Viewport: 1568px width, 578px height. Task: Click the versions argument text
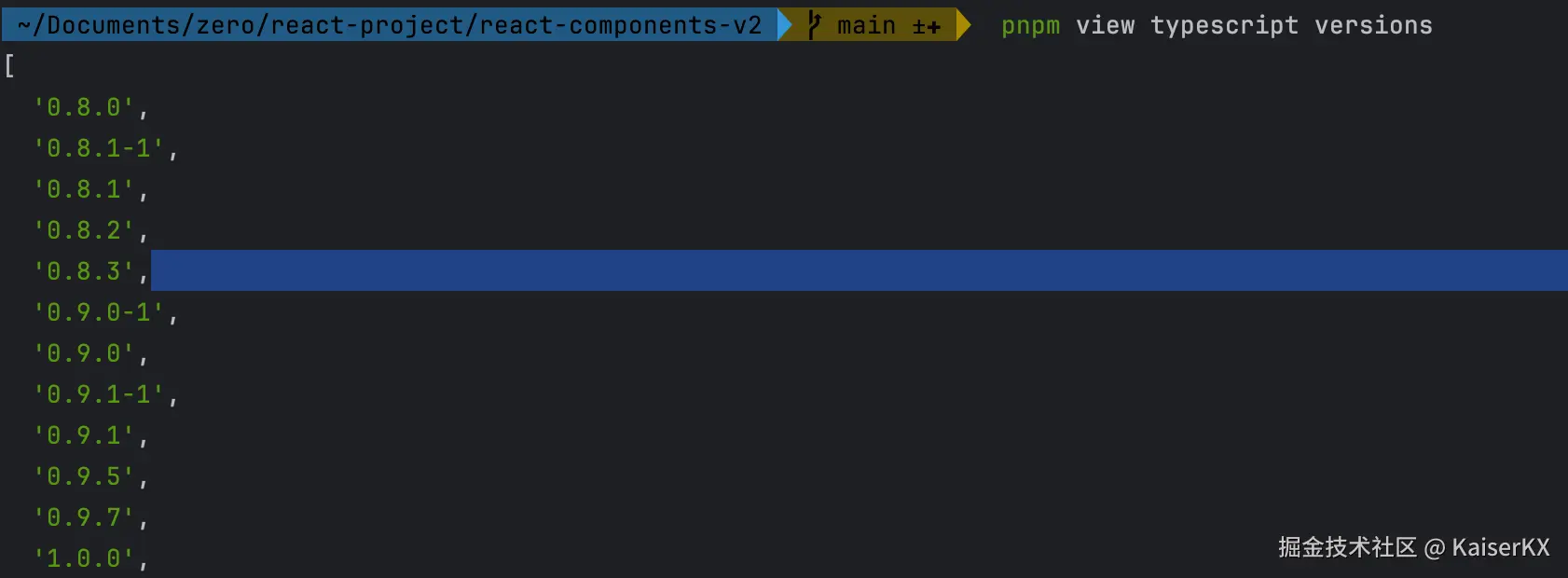click(1373, 25)
